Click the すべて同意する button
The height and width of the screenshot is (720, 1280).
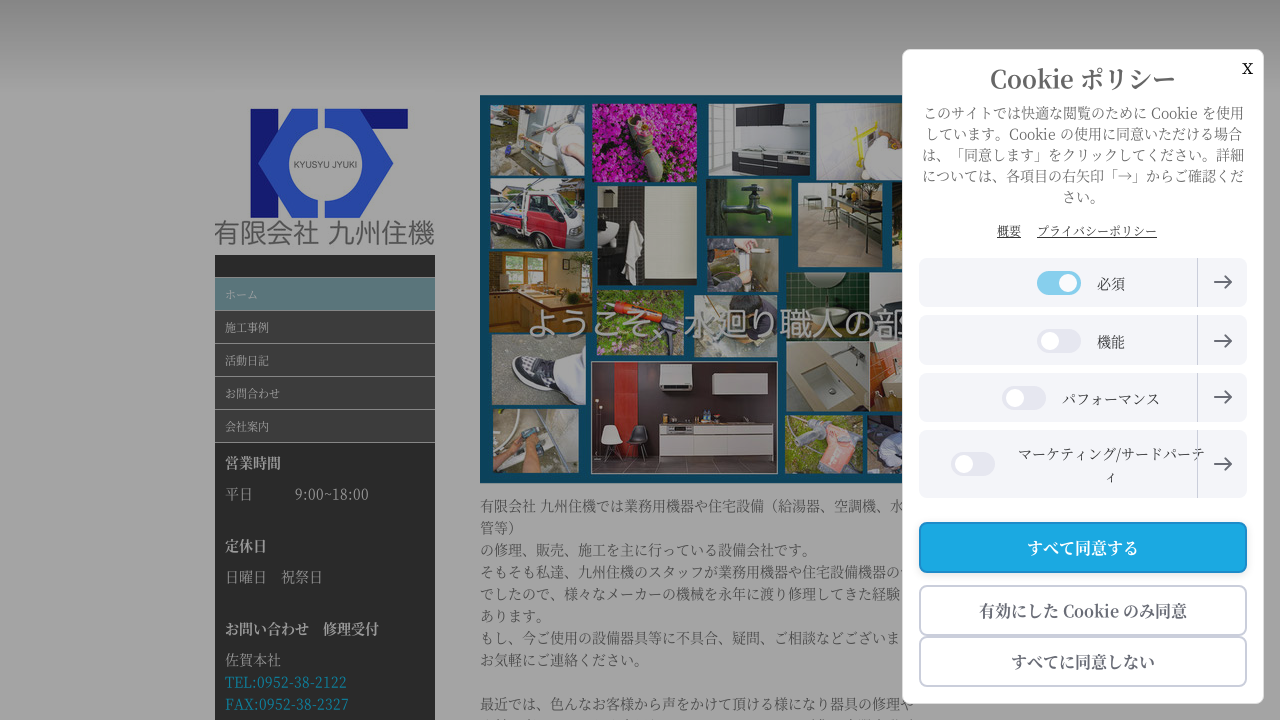pos(1082,548)
